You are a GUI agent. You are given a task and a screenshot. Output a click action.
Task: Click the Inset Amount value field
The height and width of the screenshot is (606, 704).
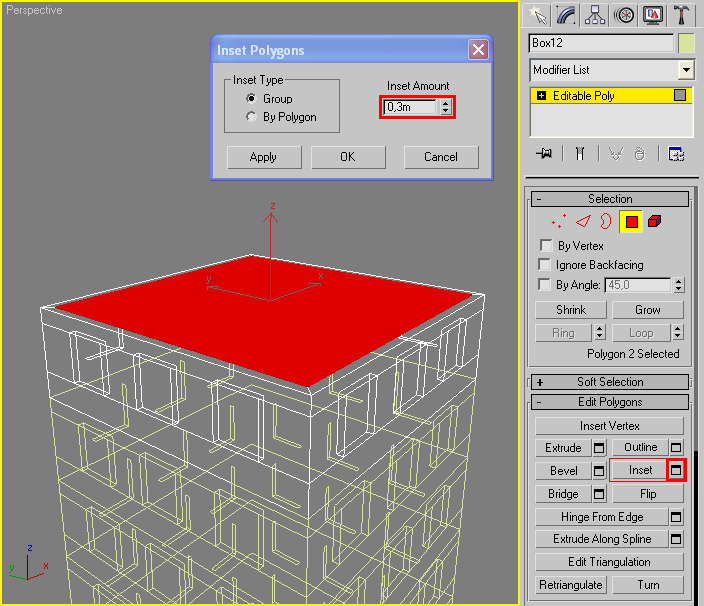[410, 107]
